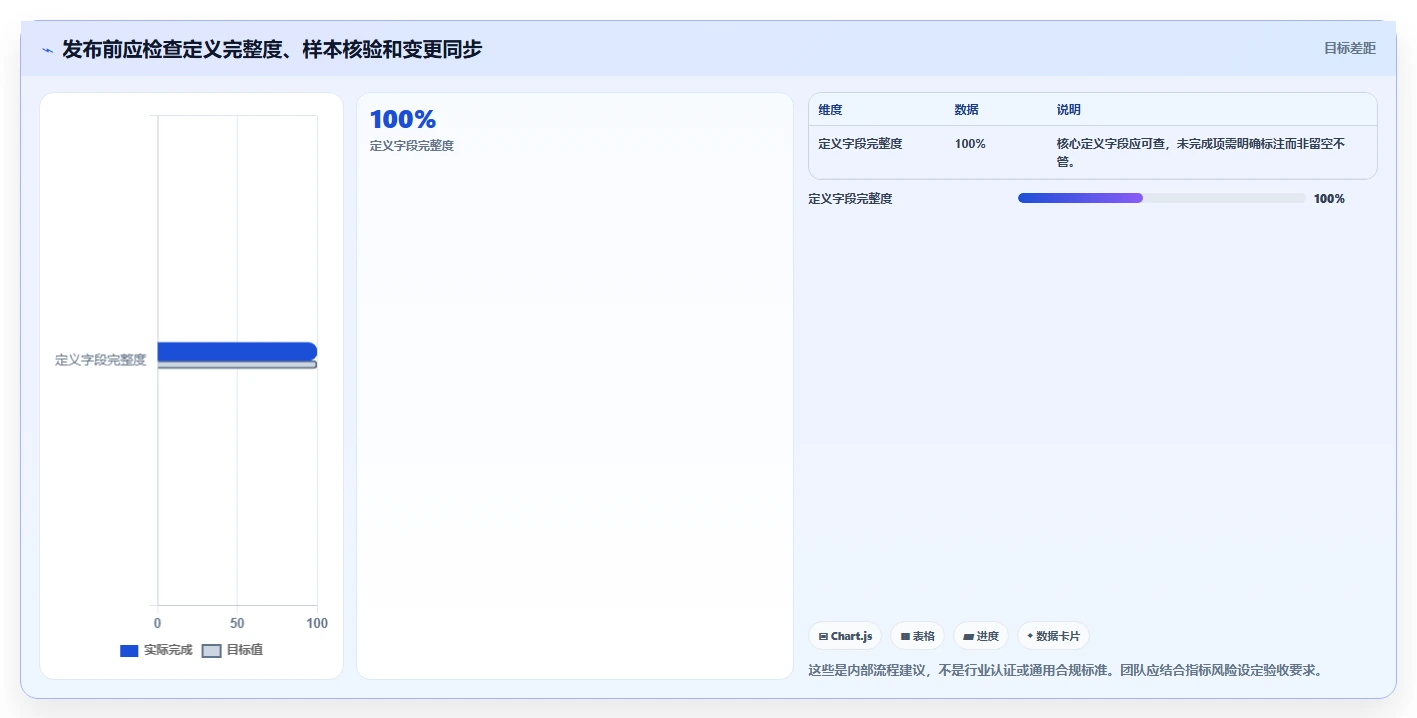
Task: Select the 表格 tag chip
Action: pos(917,636)
